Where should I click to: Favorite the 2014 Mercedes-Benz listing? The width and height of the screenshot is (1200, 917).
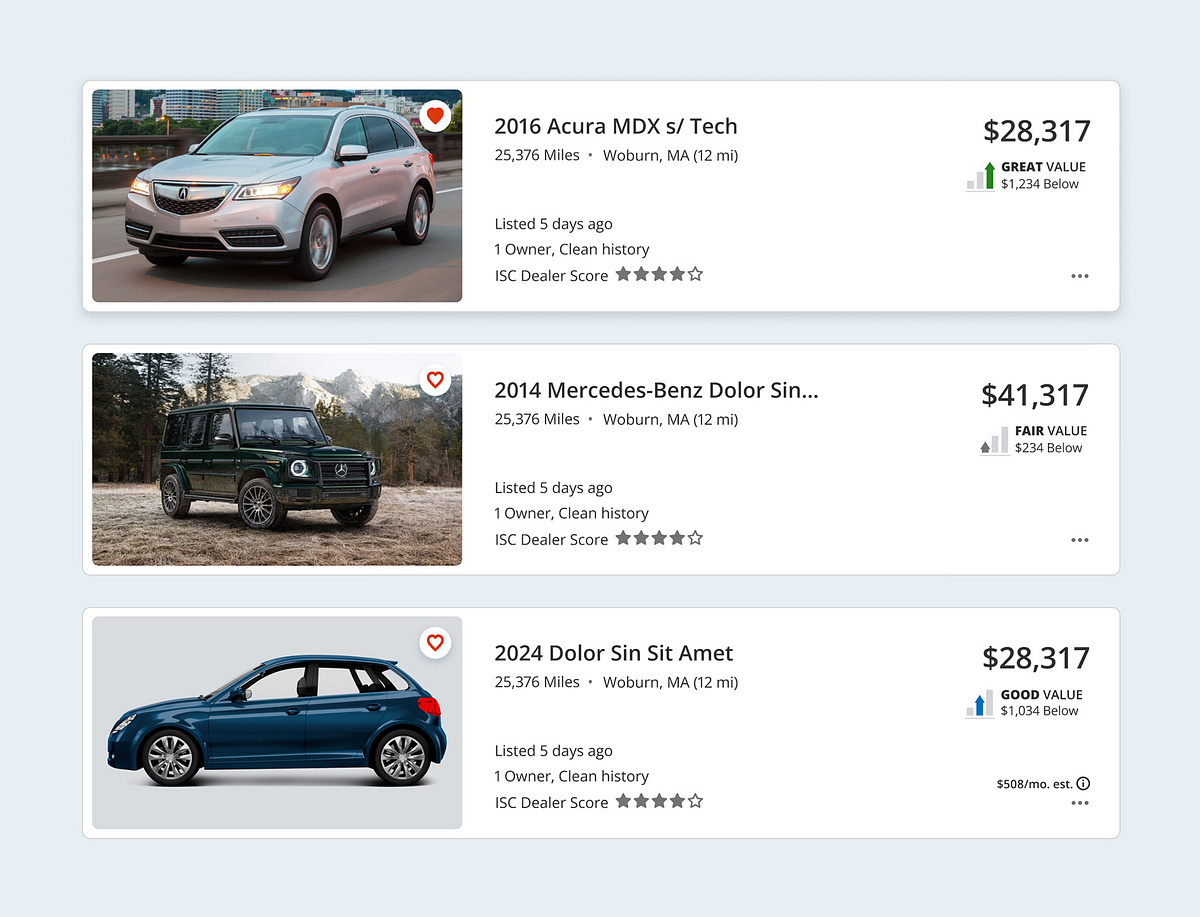coord(436,380)
